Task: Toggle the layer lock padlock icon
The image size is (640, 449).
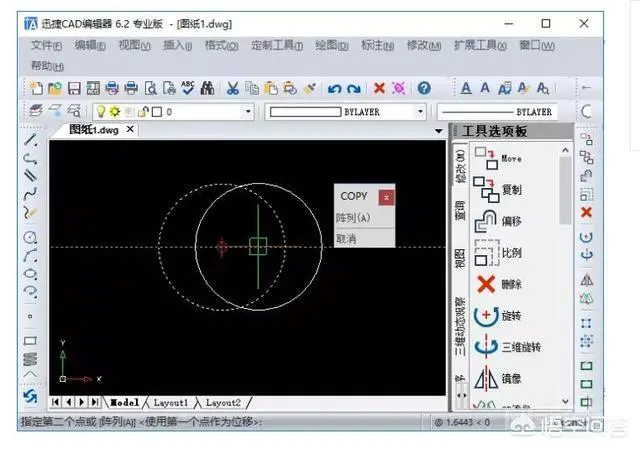Action: (x=142, y=112)
